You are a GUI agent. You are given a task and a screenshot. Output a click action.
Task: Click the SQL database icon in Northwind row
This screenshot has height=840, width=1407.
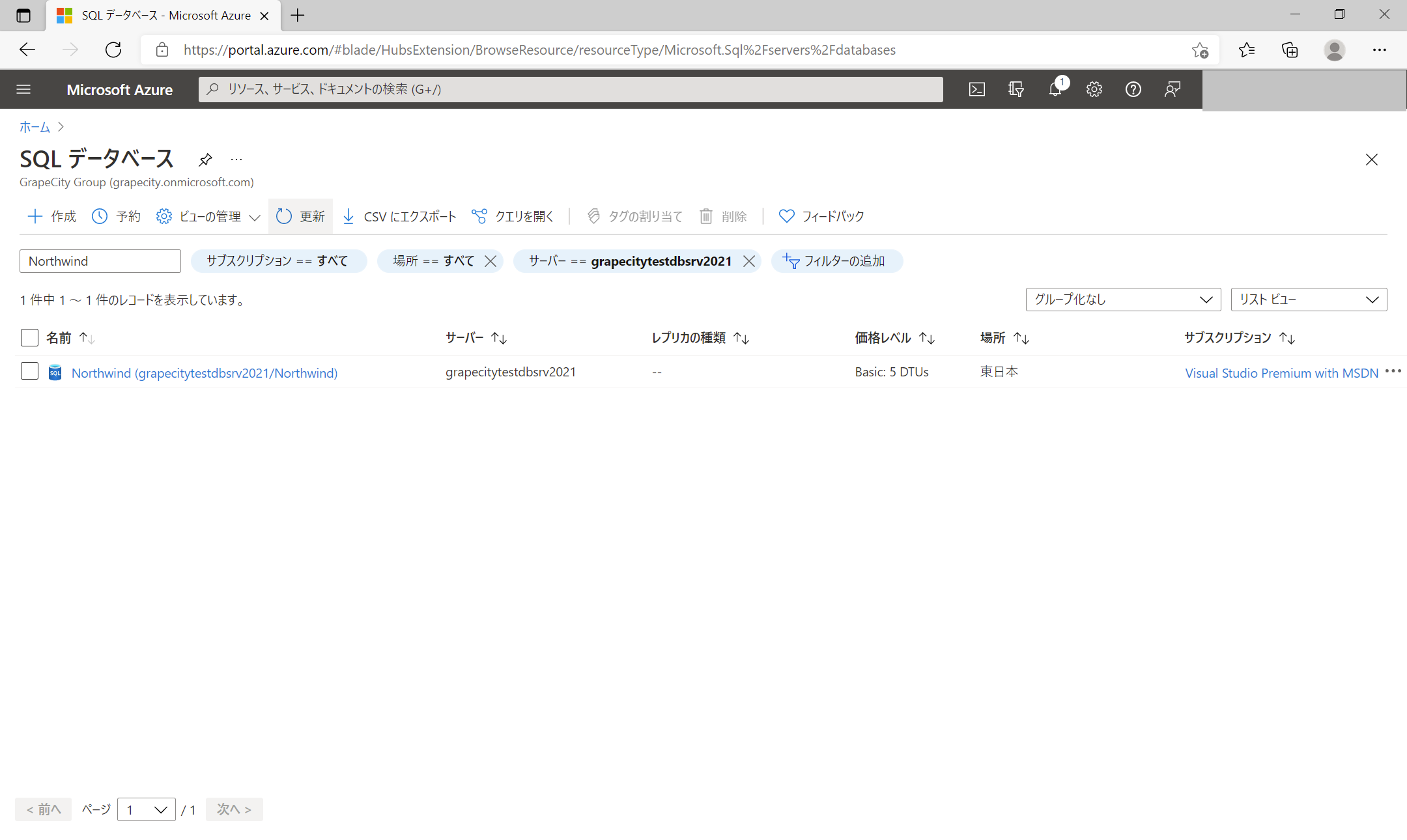55,372
